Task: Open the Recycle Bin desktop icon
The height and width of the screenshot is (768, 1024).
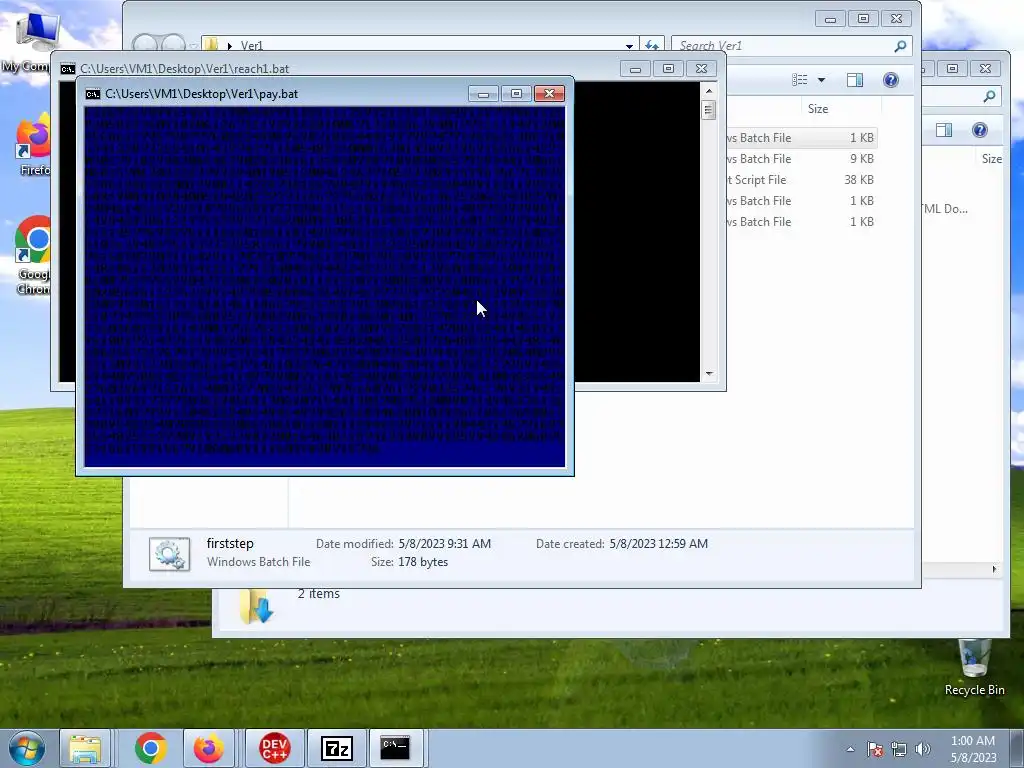Action: click(x=974, y=667)
